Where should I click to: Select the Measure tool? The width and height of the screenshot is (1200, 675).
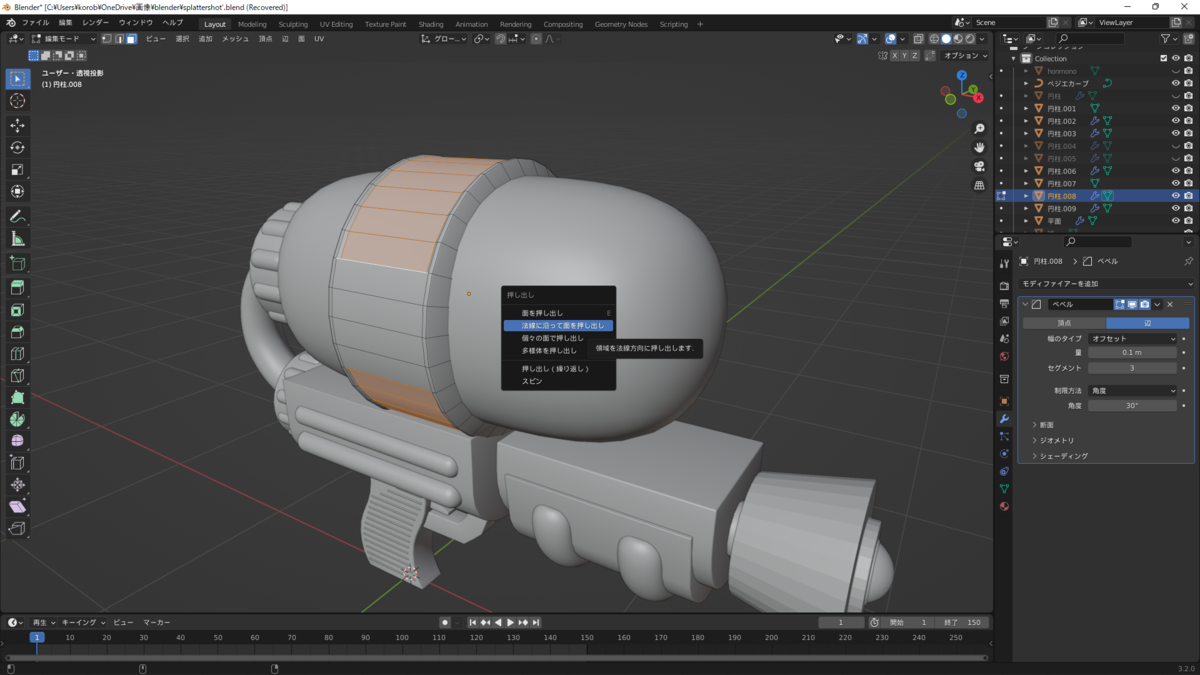[x=17, y=239]
